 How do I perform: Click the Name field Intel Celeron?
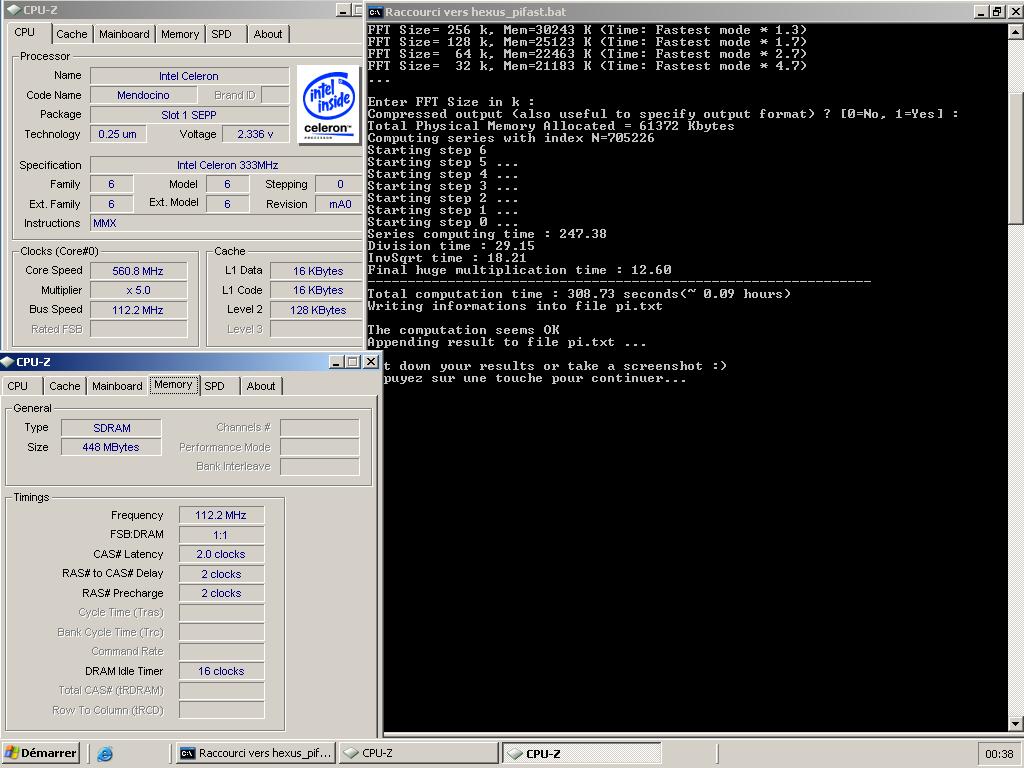pyautogui.click(x=189, y=76)
